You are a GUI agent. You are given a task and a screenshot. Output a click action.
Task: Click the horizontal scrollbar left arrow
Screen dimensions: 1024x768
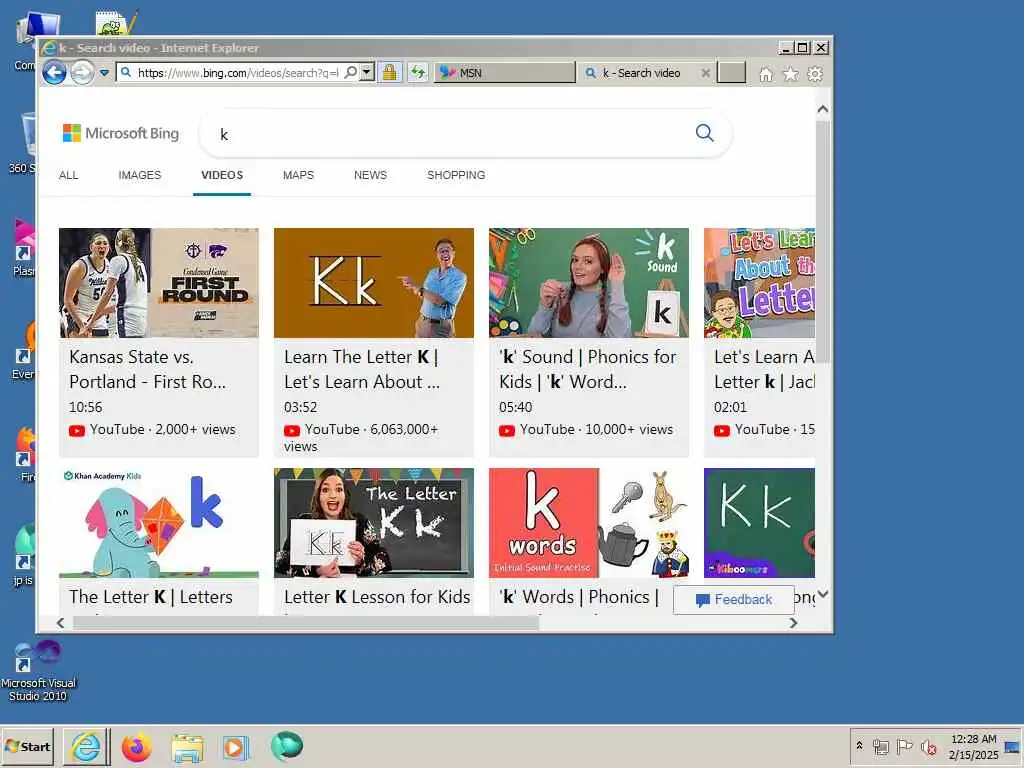61,623
